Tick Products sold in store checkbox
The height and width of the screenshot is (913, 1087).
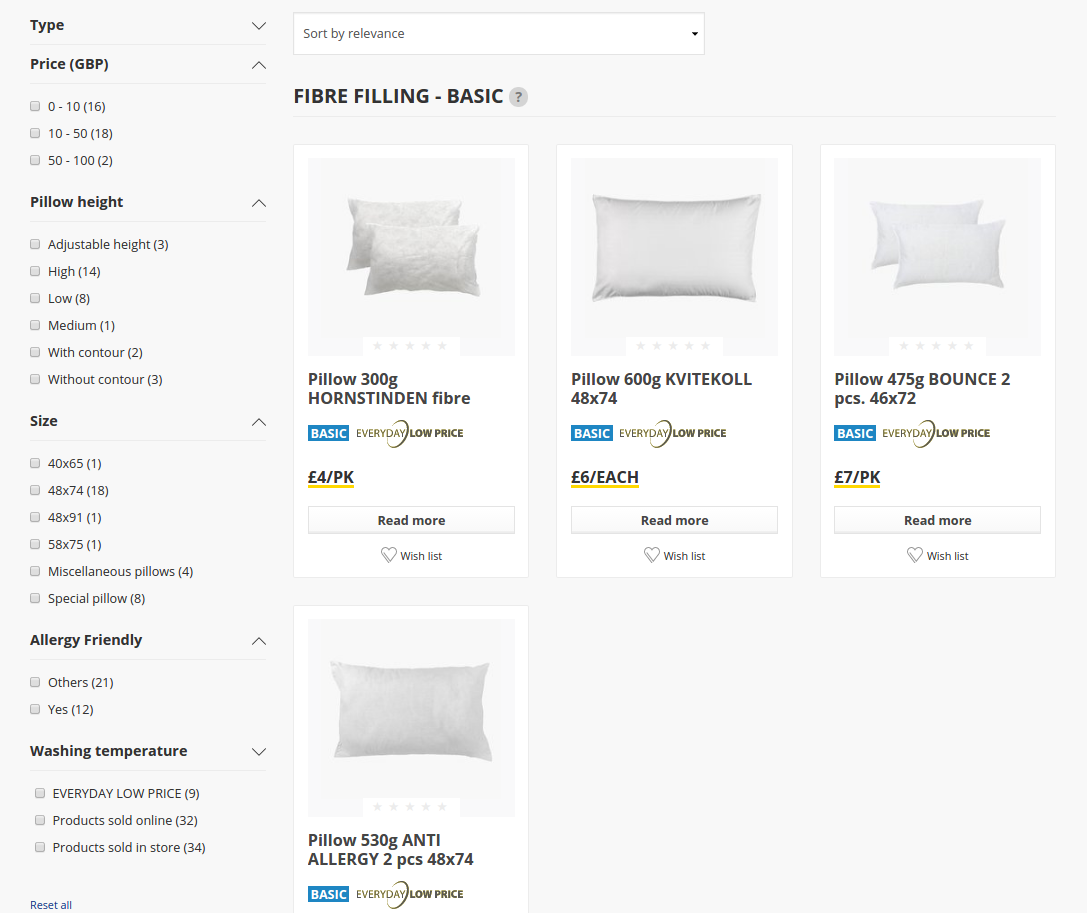pyautogui.click(x=40, y=847)
